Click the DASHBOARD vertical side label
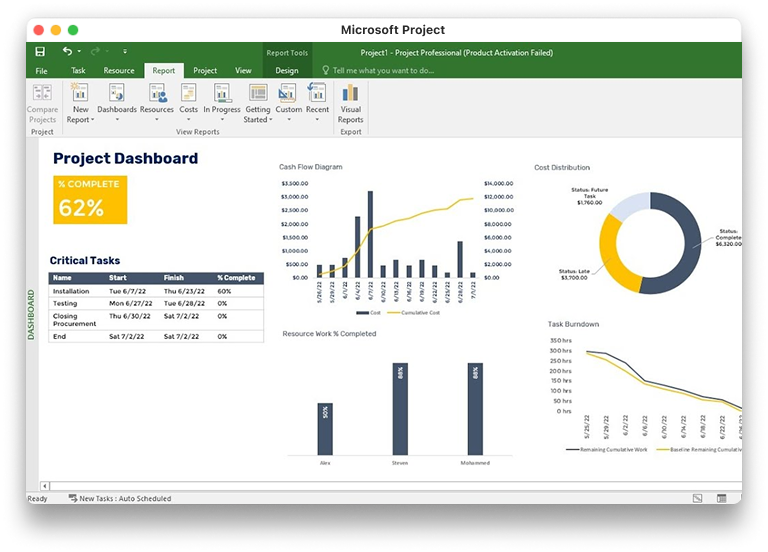The width and height of the screenshot is (768, 552). 31,314
